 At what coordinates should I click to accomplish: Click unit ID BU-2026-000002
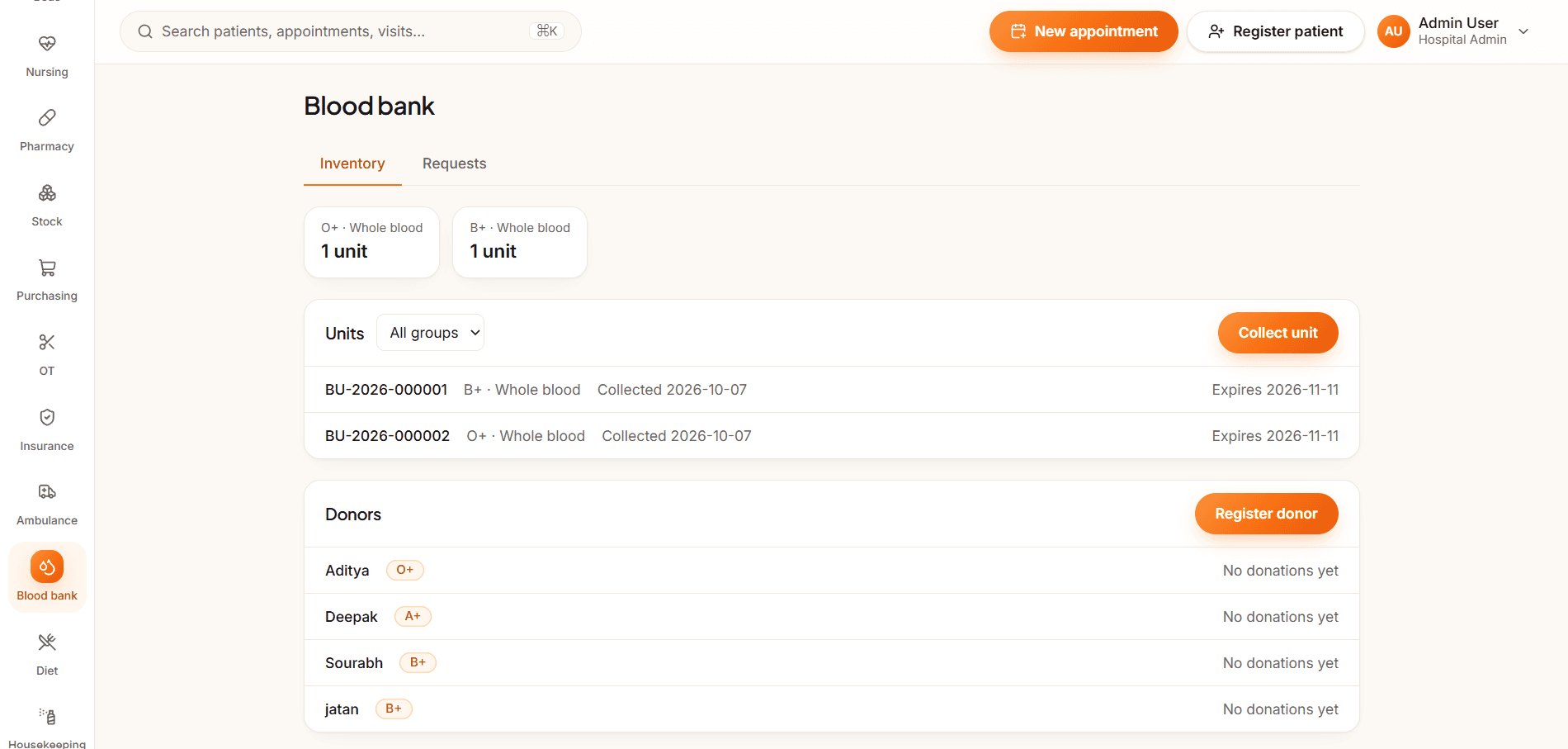pos(387,436)
